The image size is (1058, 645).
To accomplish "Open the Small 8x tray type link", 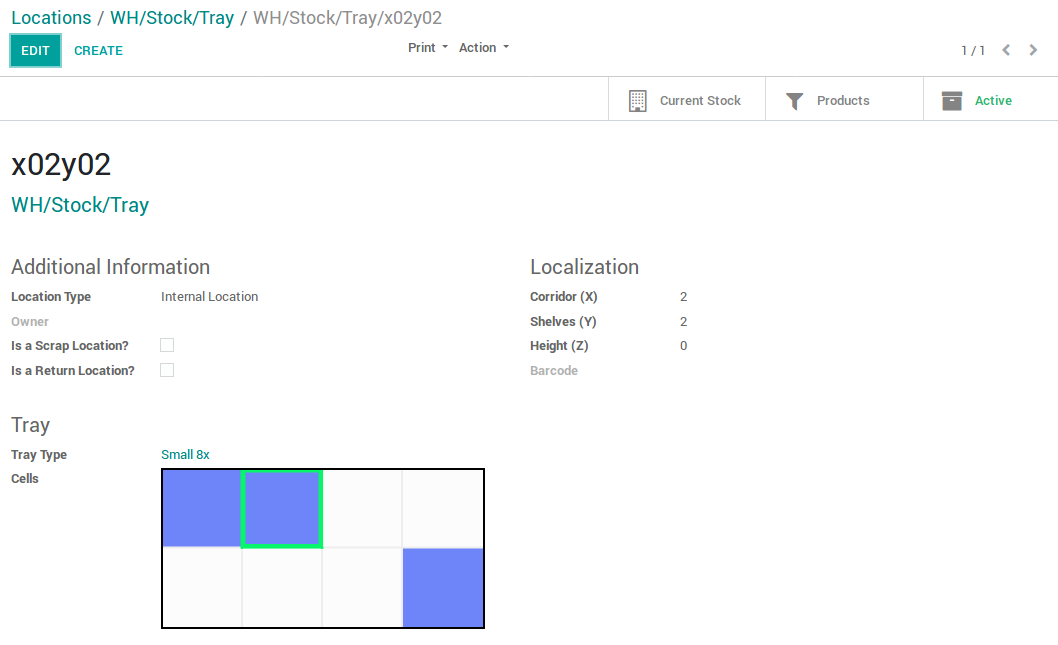I will [185, 455].
